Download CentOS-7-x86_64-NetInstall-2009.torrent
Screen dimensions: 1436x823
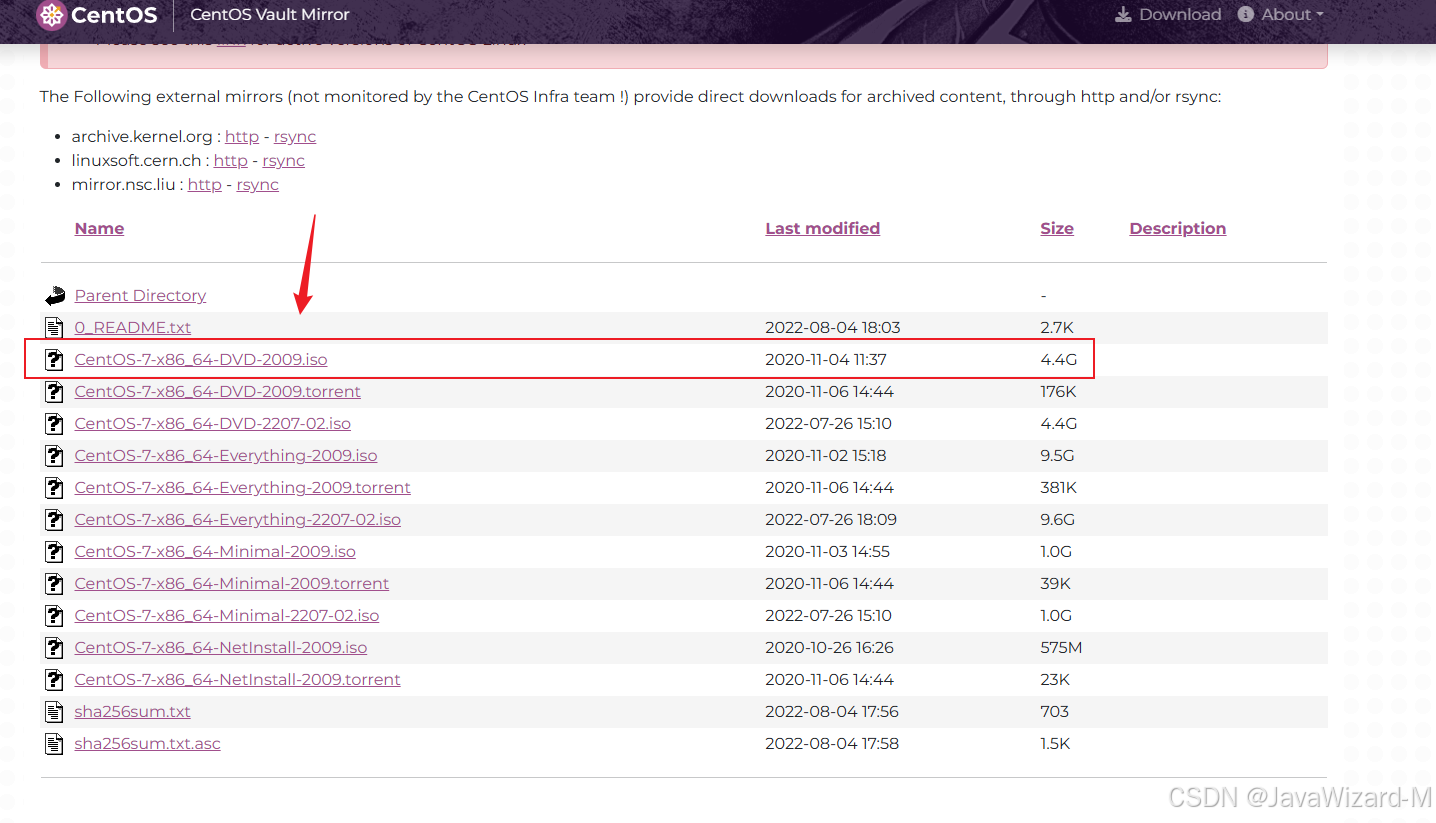(x=237, y=680)
